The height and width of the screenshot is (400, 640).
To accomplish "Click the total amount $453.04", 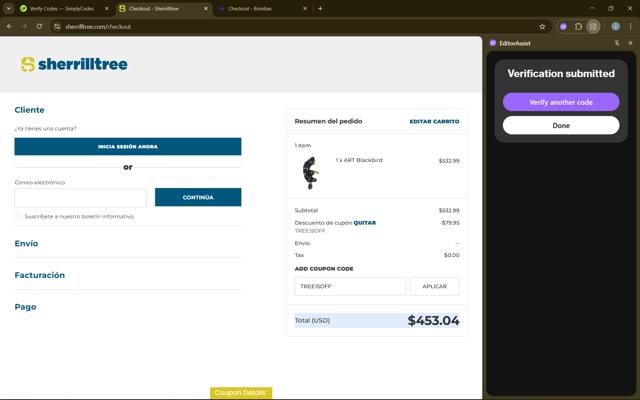I will pos(433,320).
